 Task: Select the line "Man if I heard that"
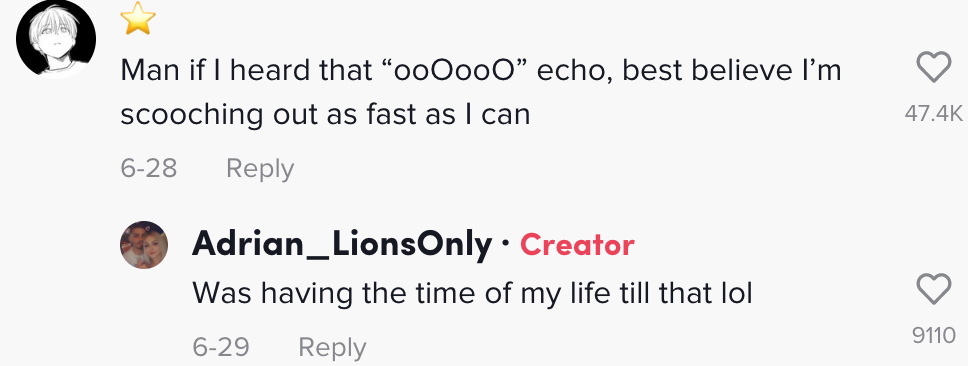point(244,71)
